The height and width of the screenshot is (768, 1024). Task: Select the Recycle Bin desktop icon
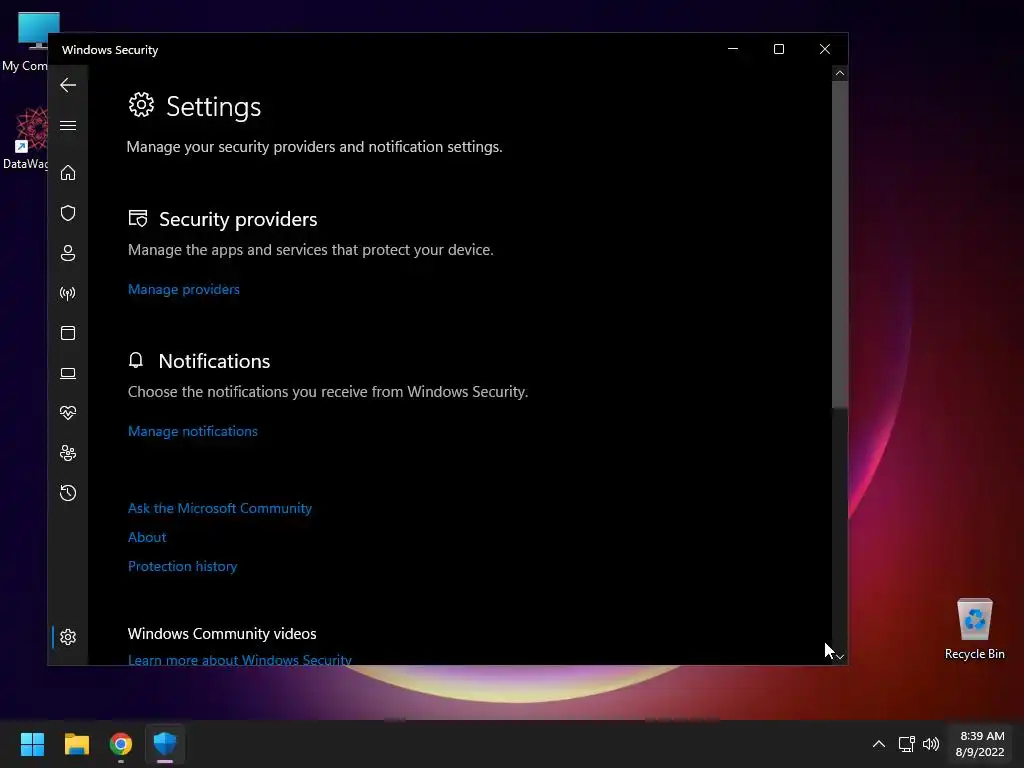point(974,629)
